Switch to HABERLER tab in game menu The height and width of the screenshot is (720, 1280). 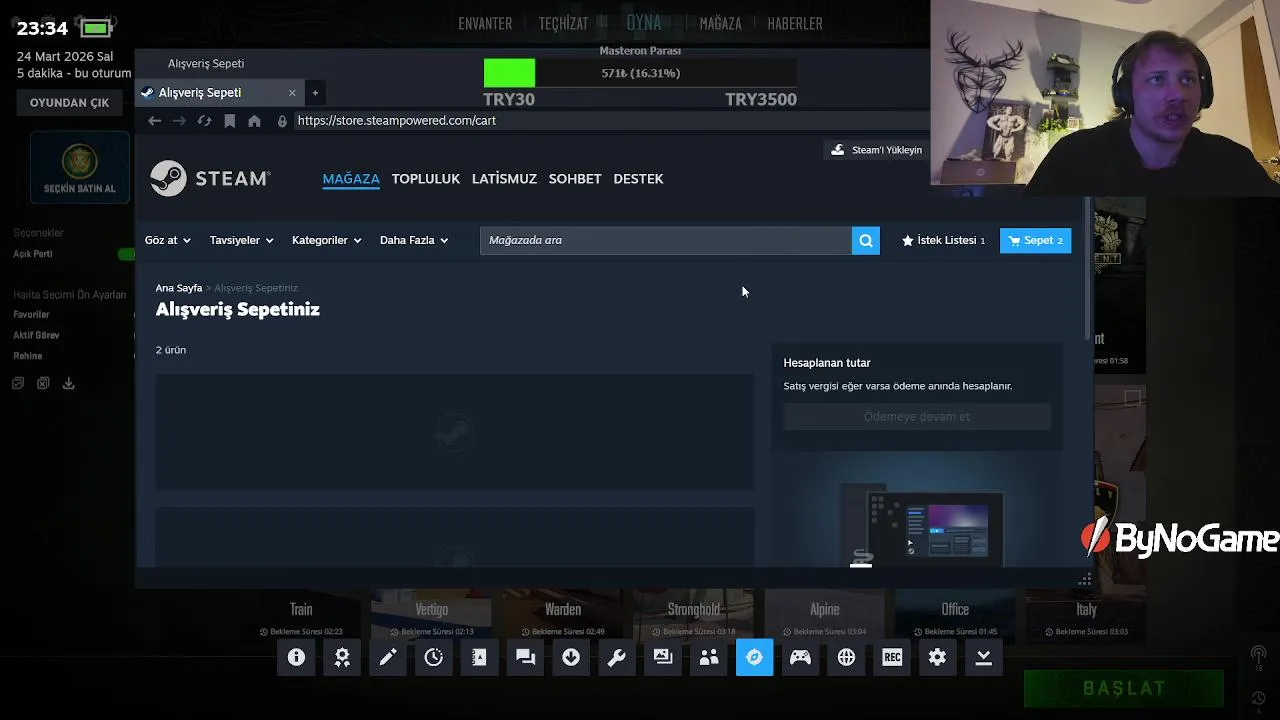point(795,23)
